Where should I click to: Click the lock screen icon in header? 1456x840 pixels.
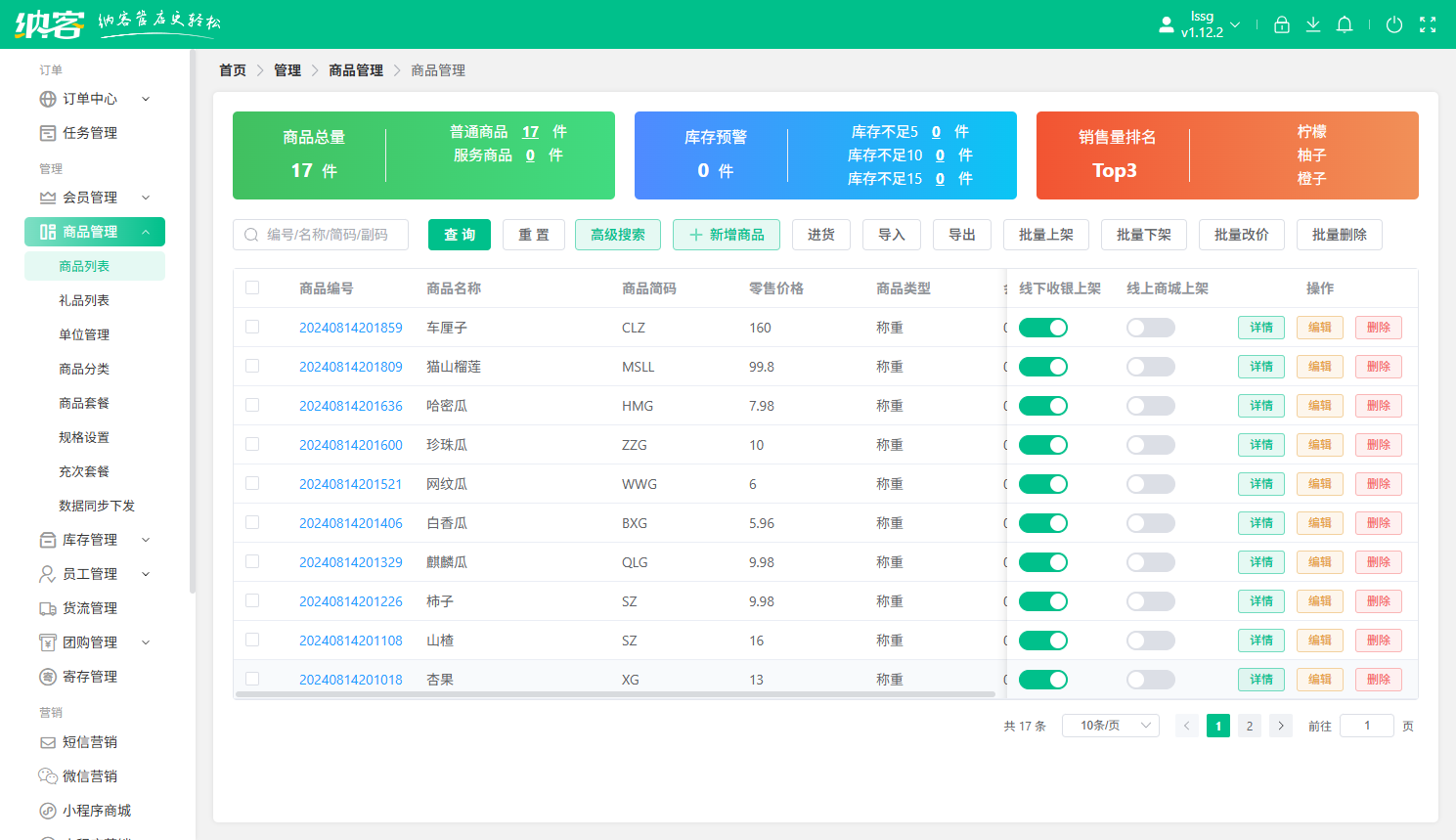[1282, 24]
